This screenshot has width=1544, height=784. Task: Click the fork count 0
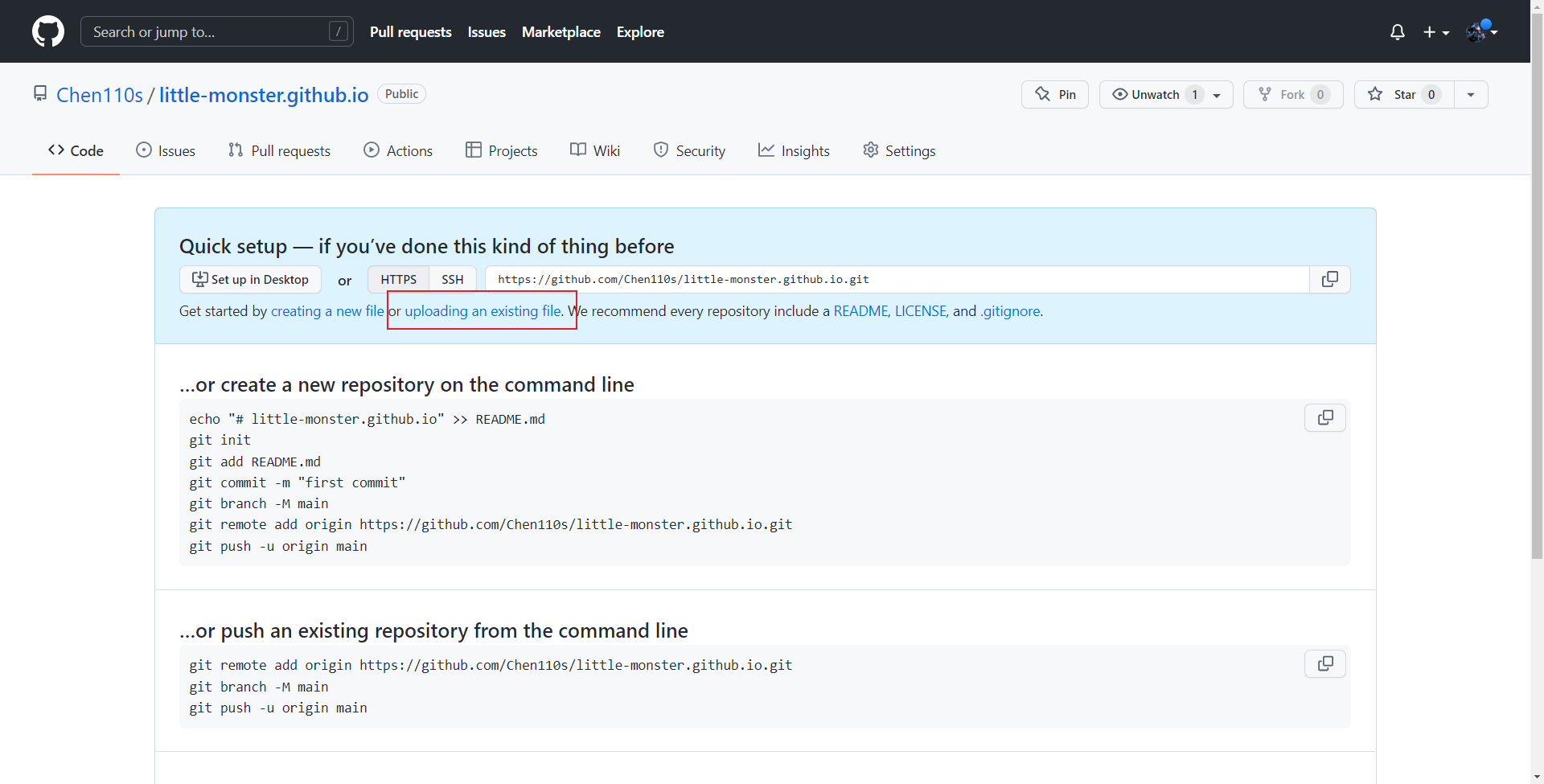pyautogui.click(x=1320, y=95)
